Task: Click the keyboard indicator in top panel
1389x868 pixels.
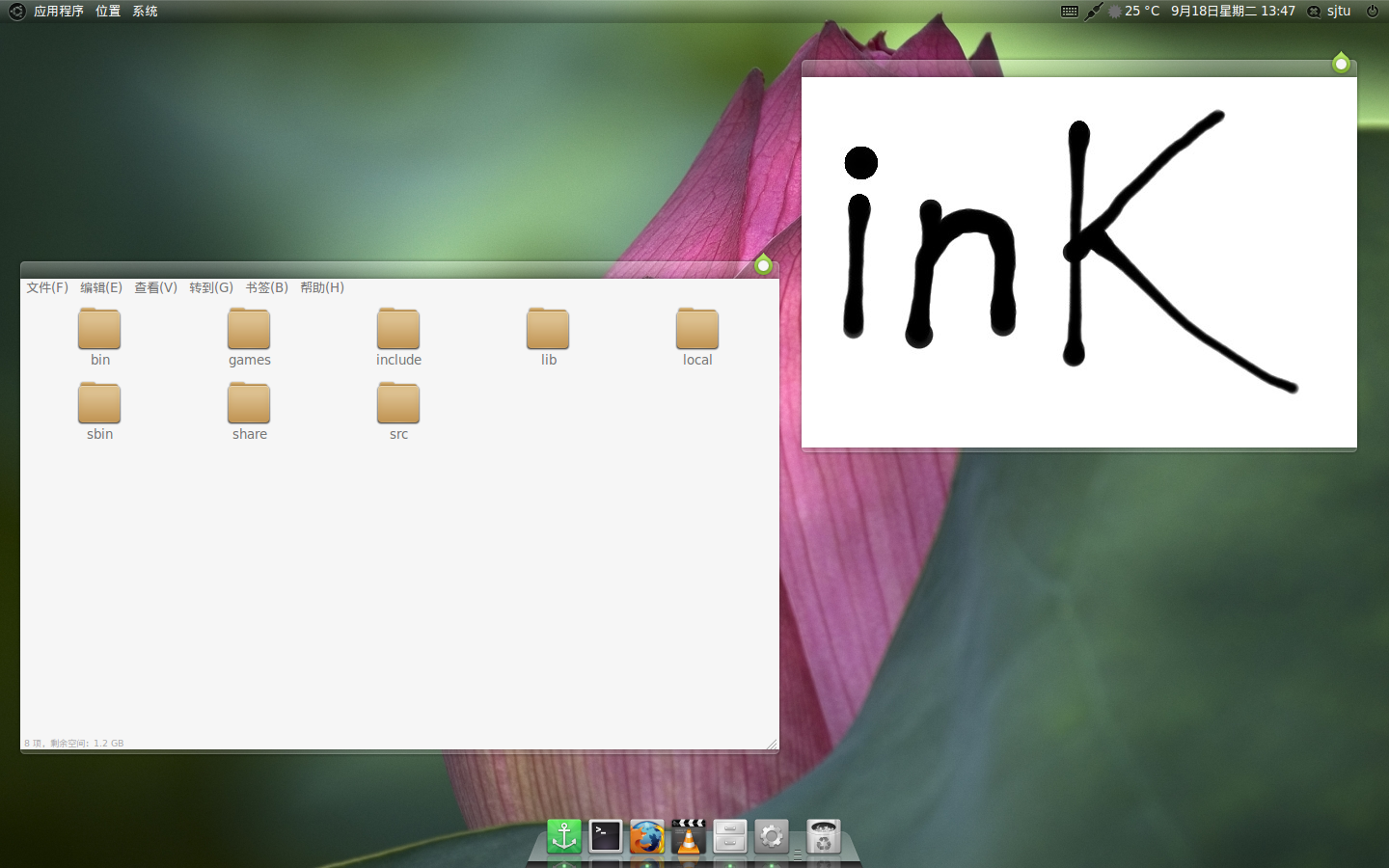Action: coord(1070,12)
